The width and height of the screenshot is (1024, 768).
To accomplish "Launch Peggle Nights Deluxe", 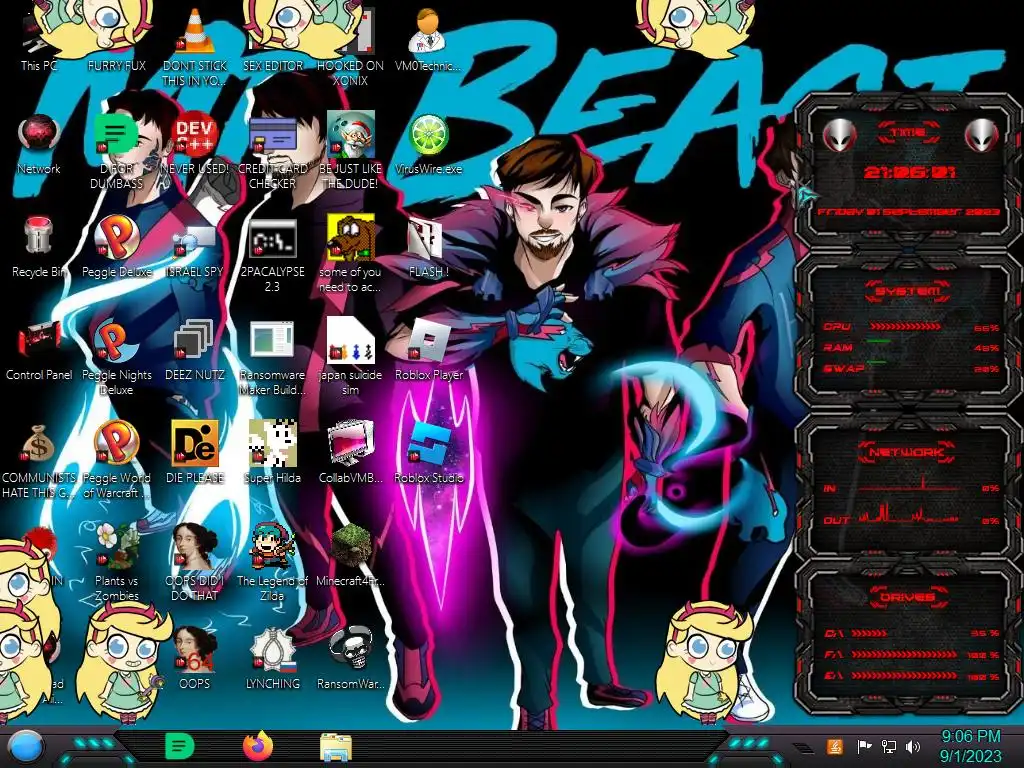I will 116,358.
